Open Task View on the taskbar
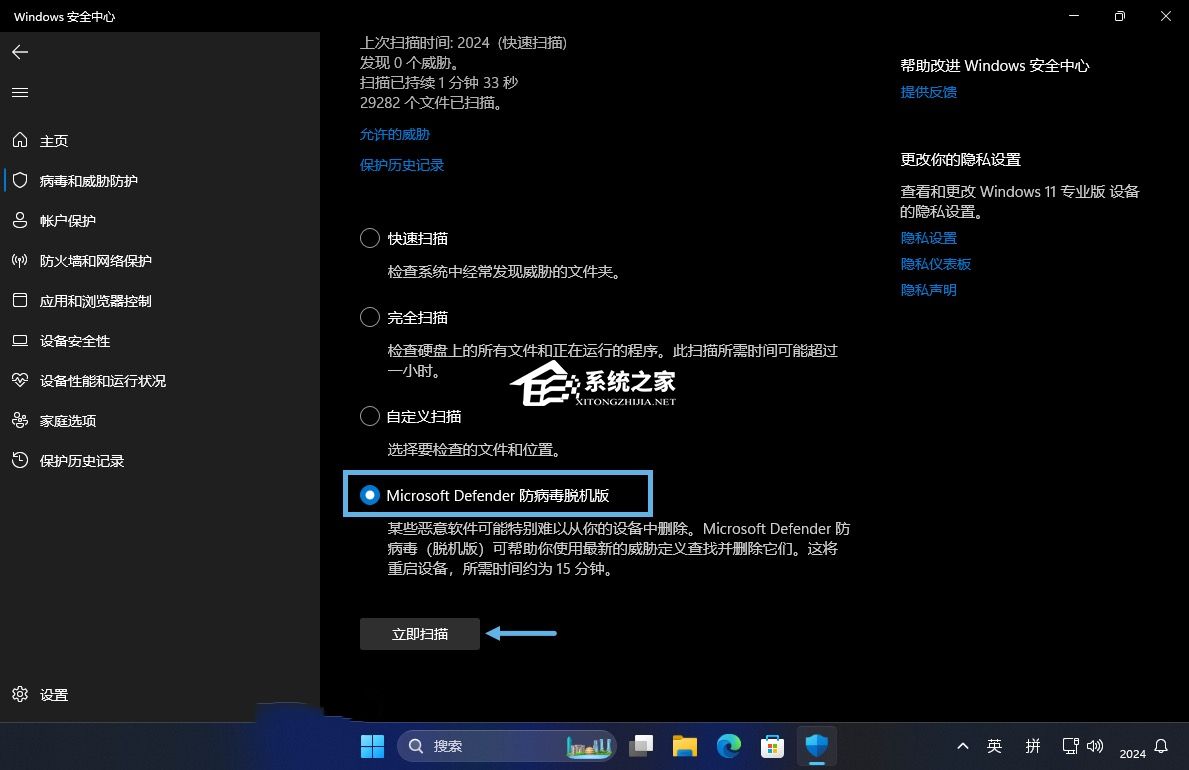The height and width of the screenshot is (770, 1189). tap(642, 746)
